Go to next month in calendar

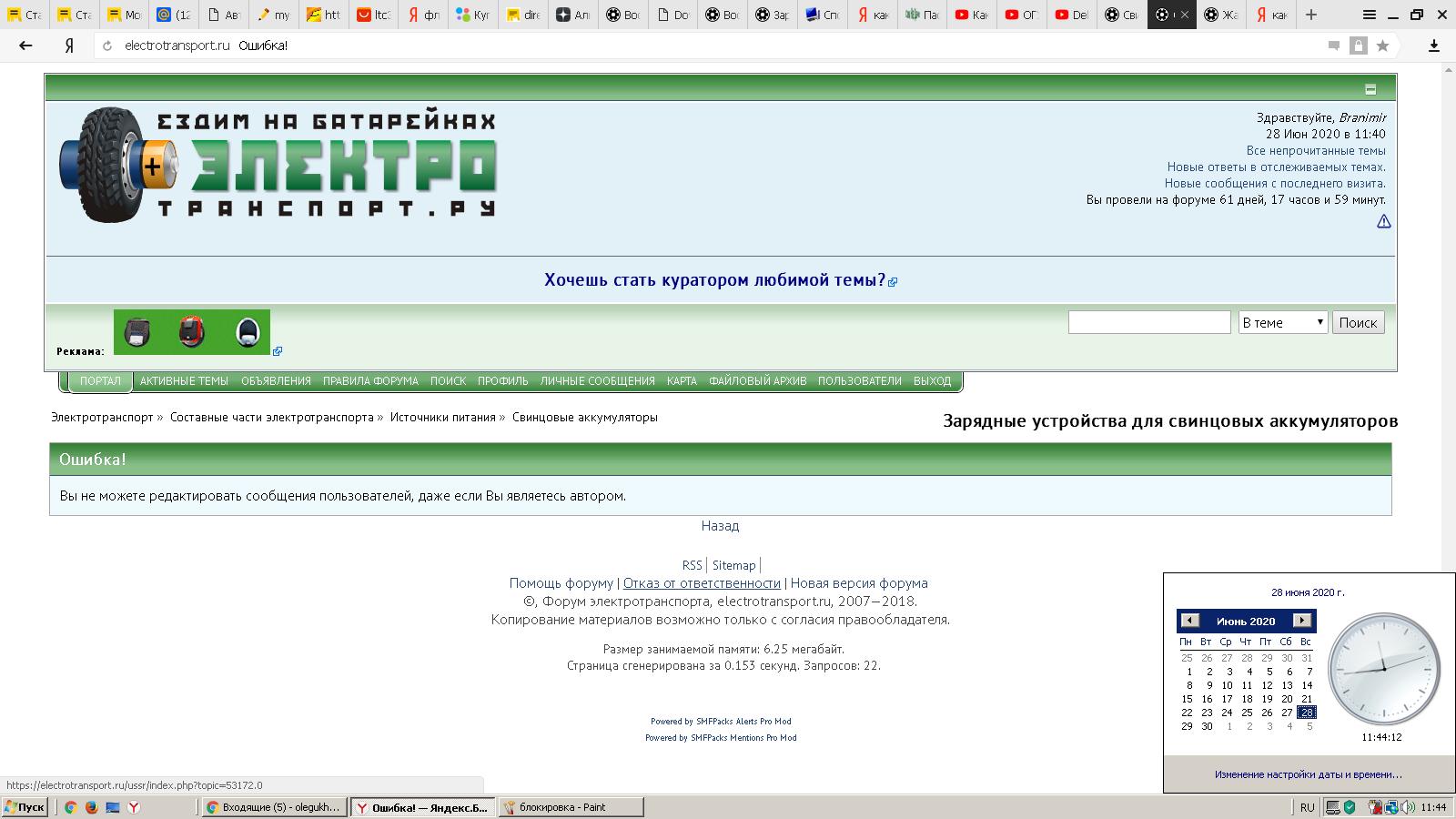1302,621
